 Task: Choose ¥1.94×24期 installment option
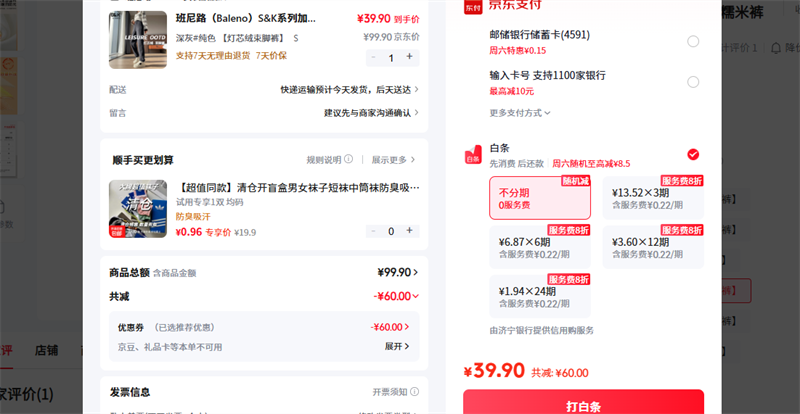[540, 297]
